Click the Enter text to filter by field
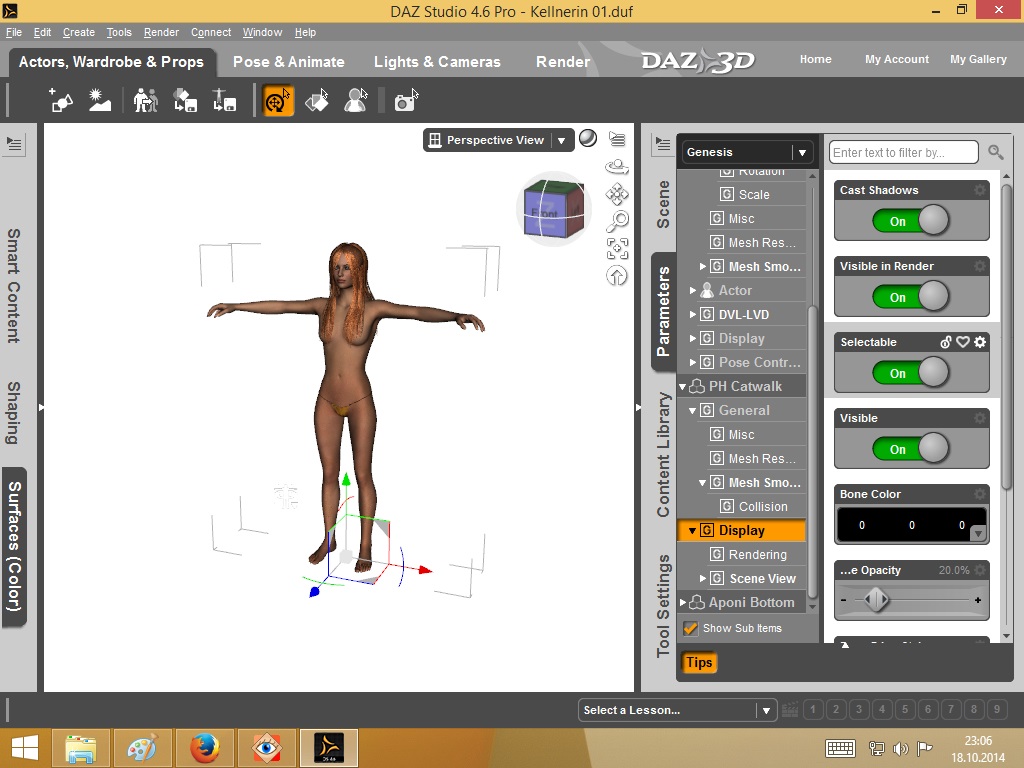Image resolution: width=1024 pixels, height=768 pixels. point(904,152)
